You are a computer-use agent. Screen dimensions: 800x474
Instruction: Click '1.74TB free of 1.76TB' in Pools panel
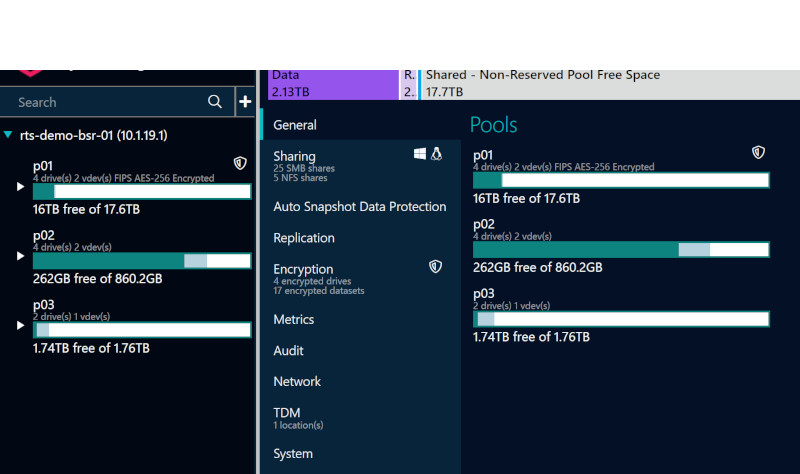(531, 337)
